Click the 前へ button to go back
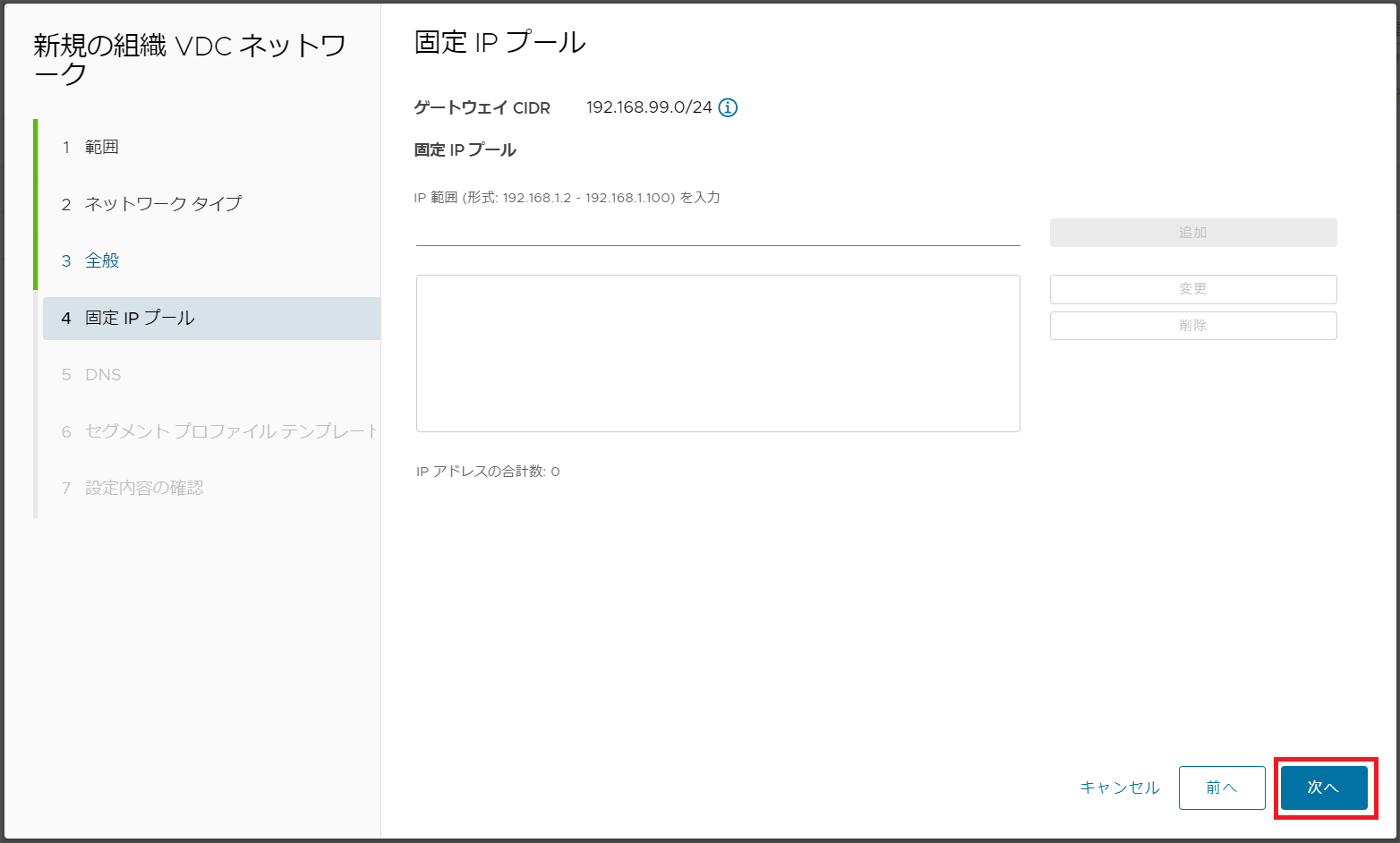1400x843 pixels. pos(1221,788)
